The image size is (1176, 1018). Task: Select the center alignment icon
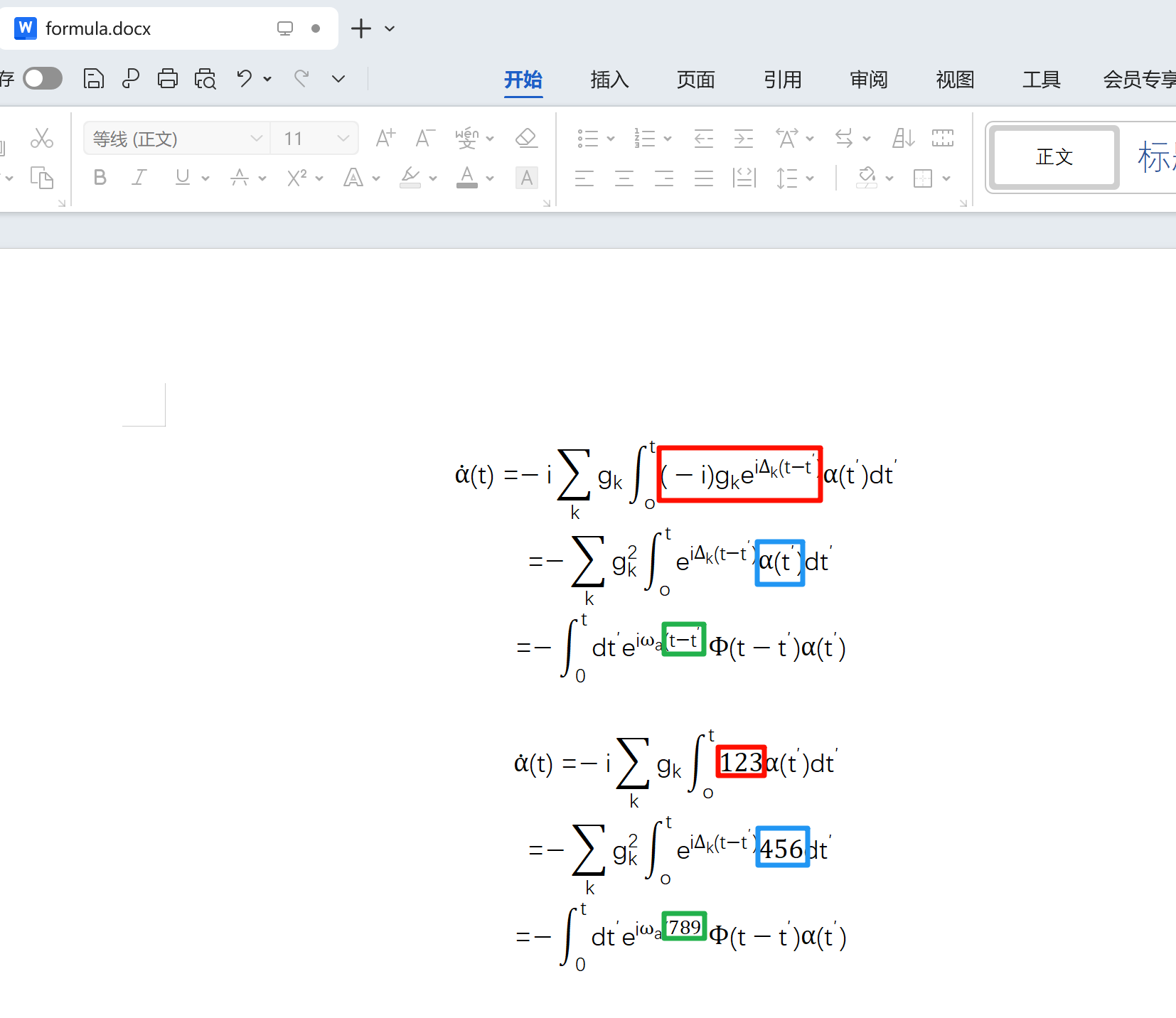pyautogui.click(x=624, y=178)
